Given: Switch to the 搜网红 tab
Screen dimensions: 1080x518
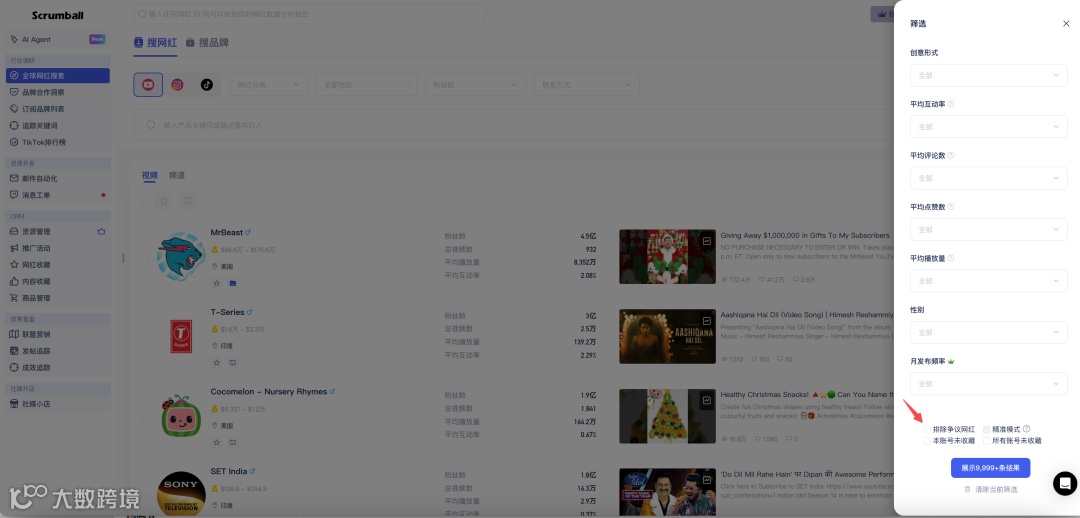Looking at the screenshot, I should [x=155, y=43].
